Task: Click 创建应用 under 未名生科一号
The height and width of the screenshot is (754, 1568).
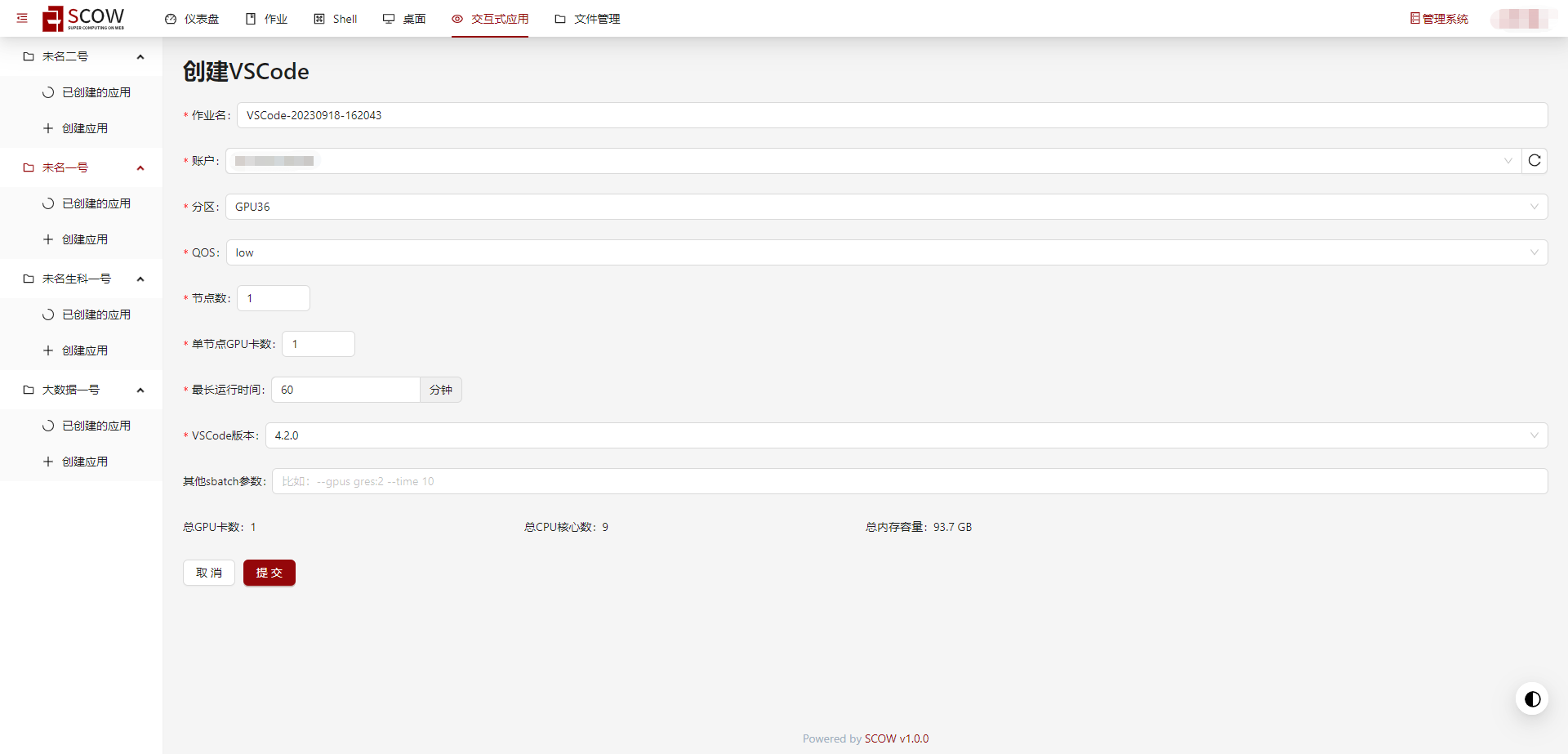Action: 85,350
